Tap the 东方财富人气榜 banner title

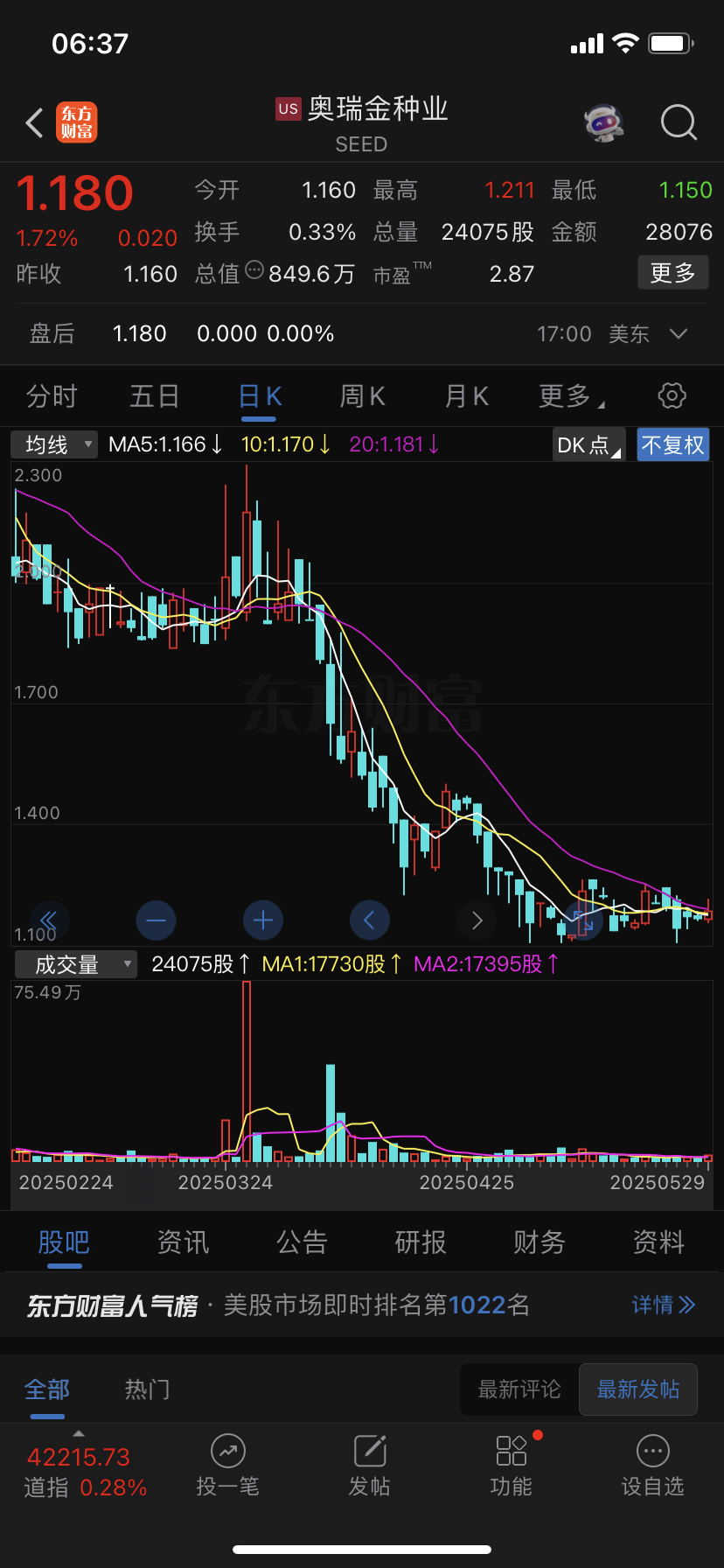(112, 1305)
